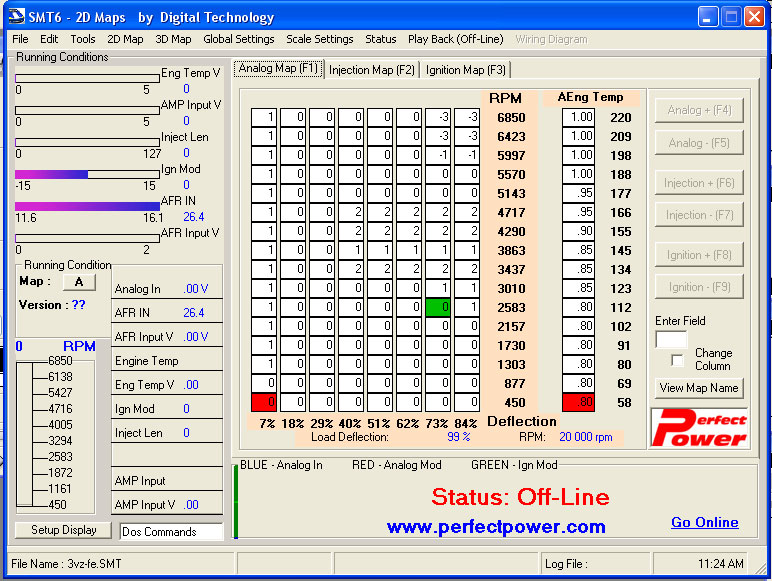Screen dimensions: 772x581
Task: Click the Log File status bar field
Action: (x=595, y=563)
